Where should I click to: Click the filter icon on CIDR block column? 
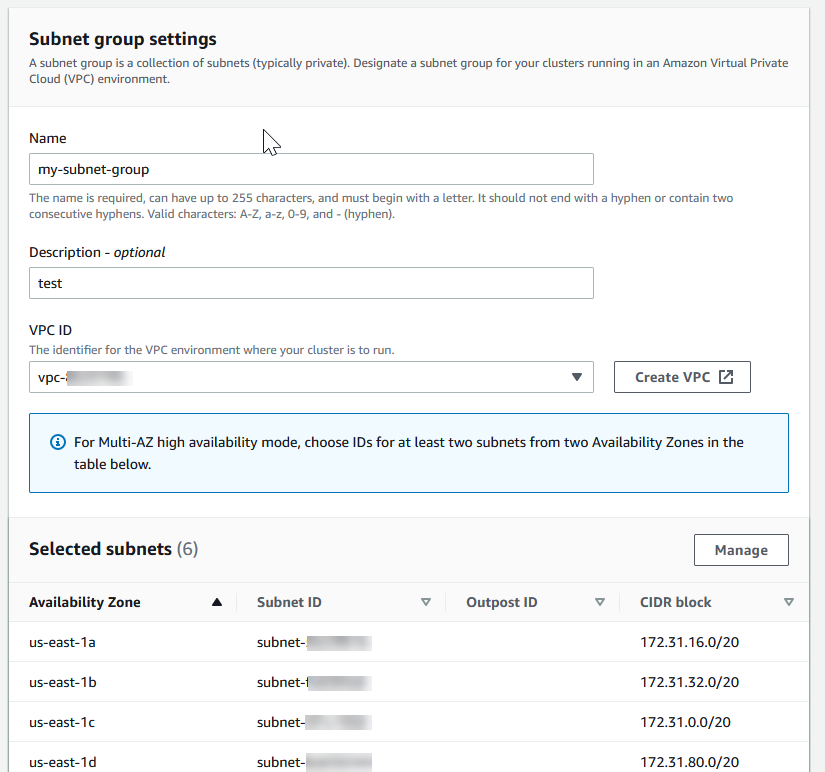point(789,601)
